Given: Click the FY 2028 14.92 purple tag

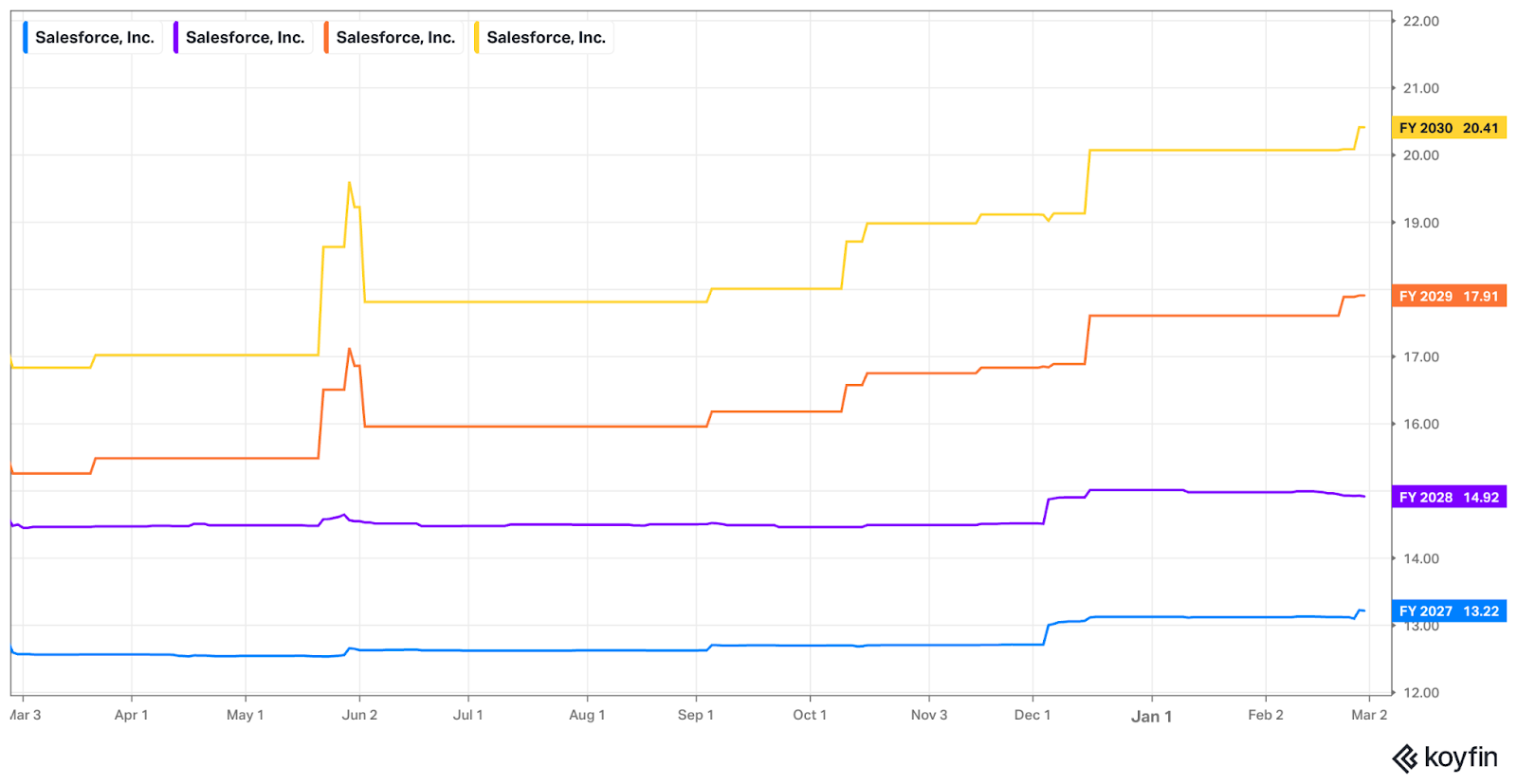Looking at the screenshot, I should pyautogui.click(x=1448, y=497).
